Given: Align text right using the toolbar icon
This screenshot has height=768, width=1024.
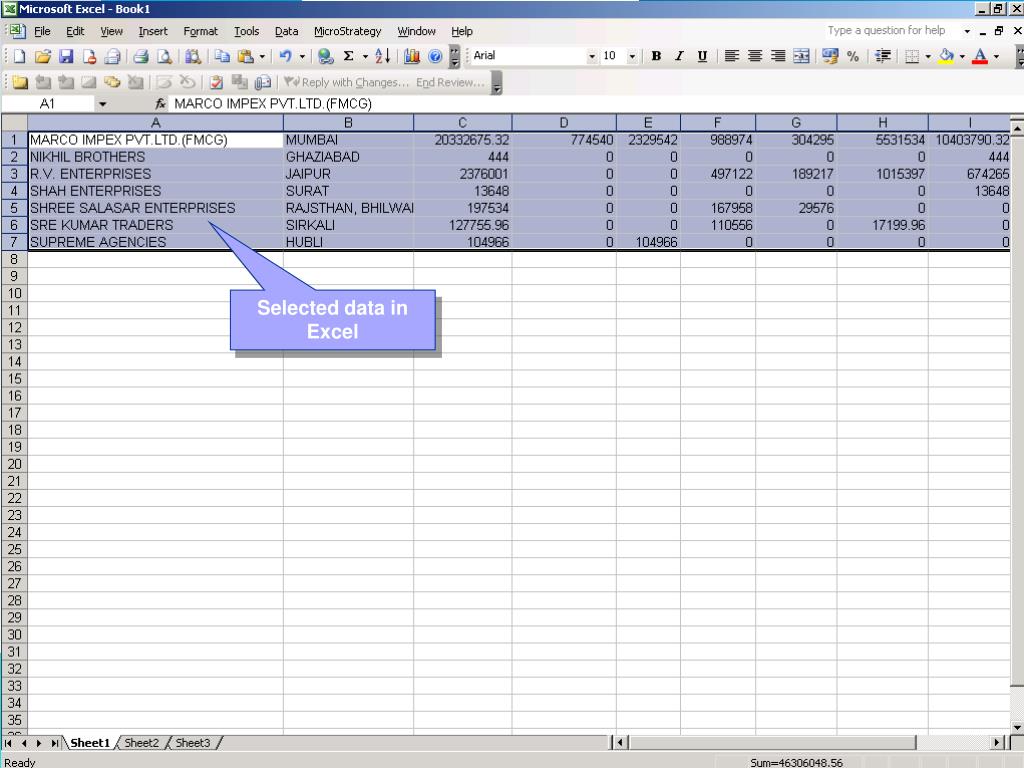Looking at the screenshot, I should [778, 56].
